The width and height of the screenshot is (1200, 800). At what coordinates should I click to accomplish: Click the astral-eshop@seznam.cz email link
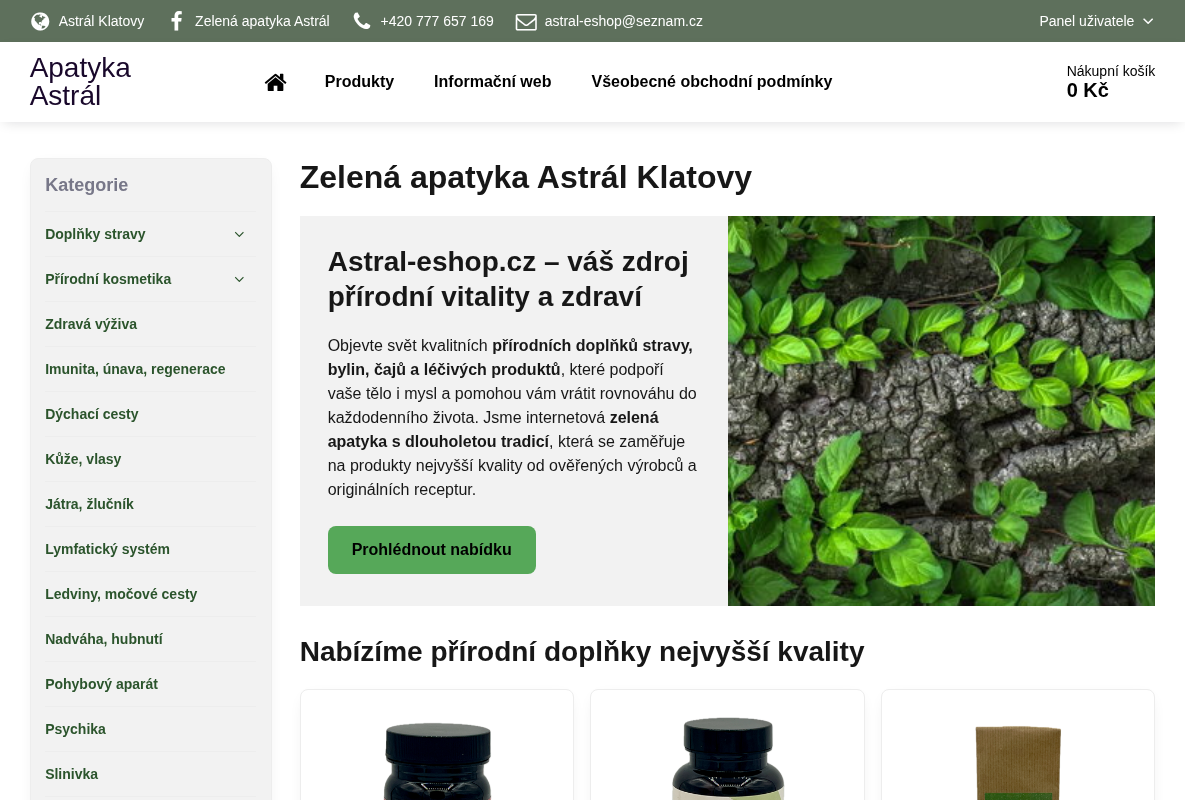click(x=623, y=21)
